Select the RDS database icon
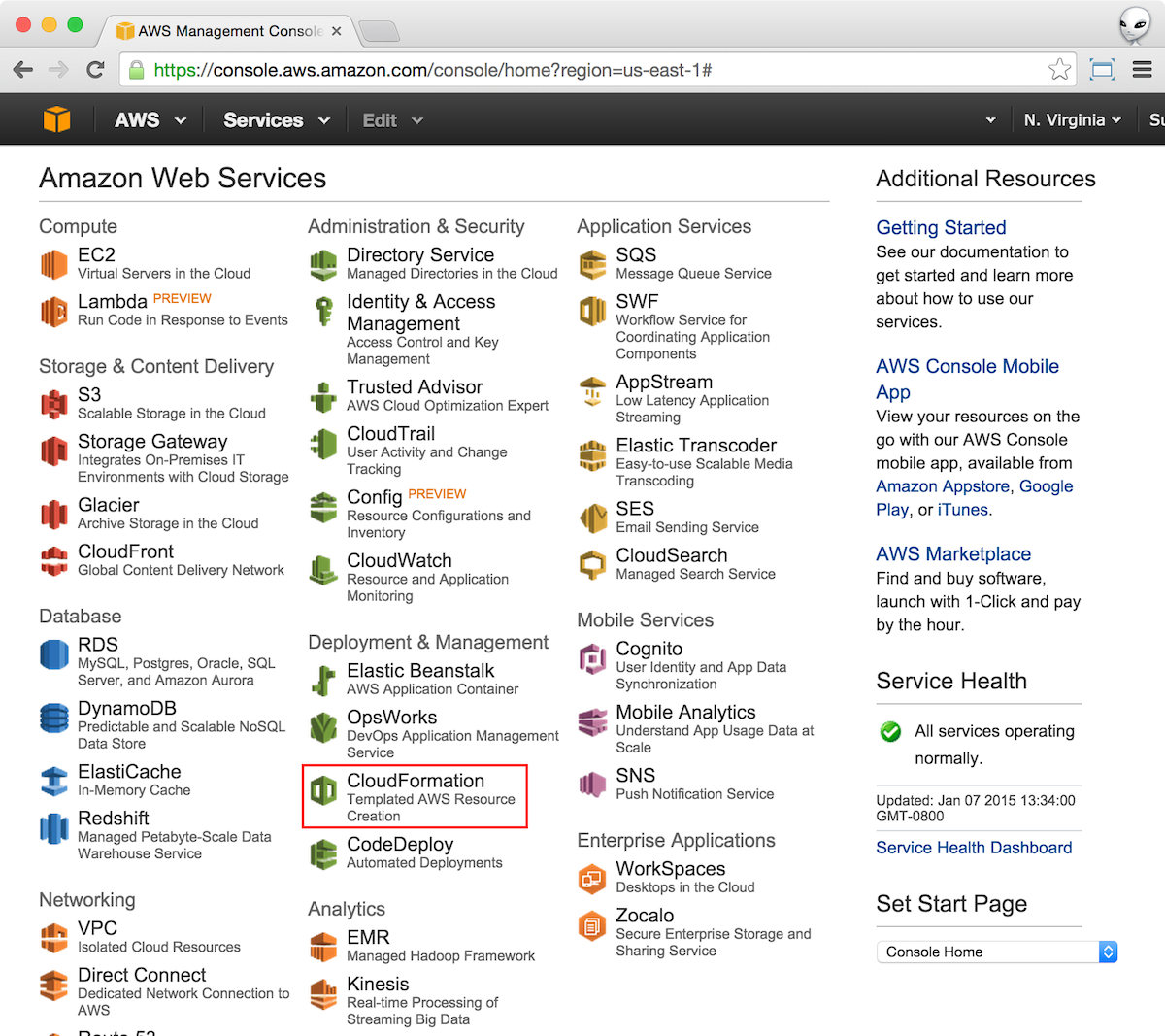The width and height of the screenshot is (1165, 1036). tap(53, 654)
